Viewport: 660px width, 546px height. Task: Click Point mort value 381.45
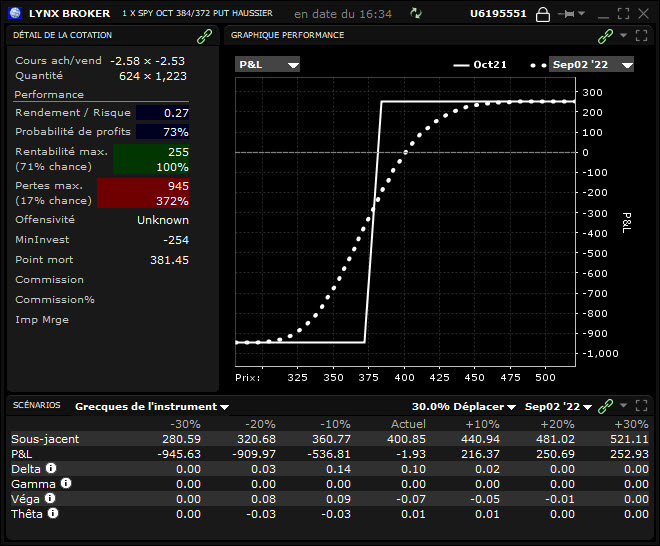[x=169, y=260]
